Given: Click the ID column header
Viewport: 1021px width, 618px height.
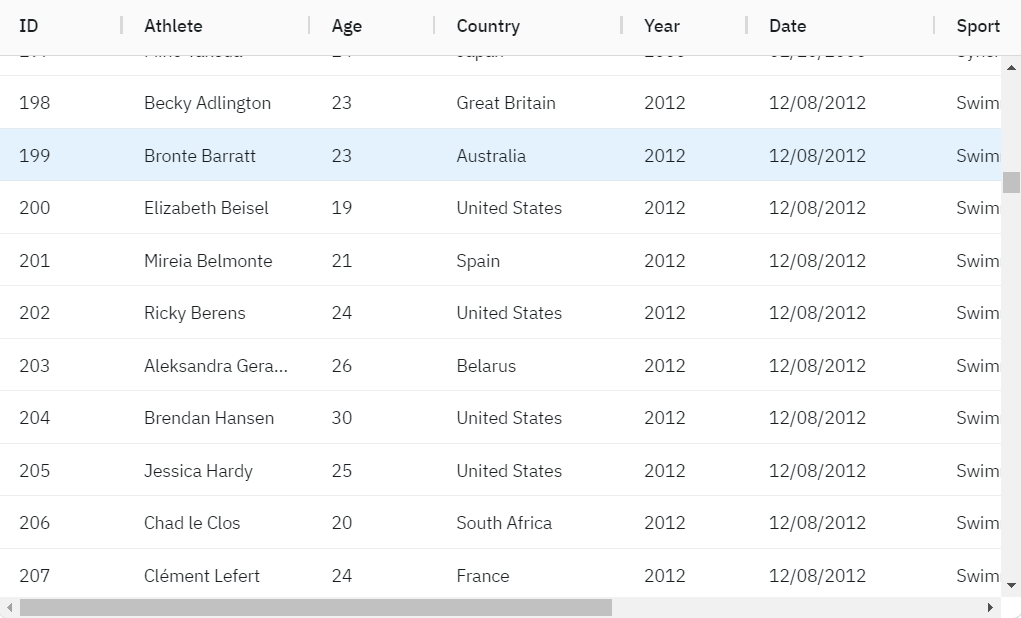Looking at the screenshot, I should click(29, 26).
